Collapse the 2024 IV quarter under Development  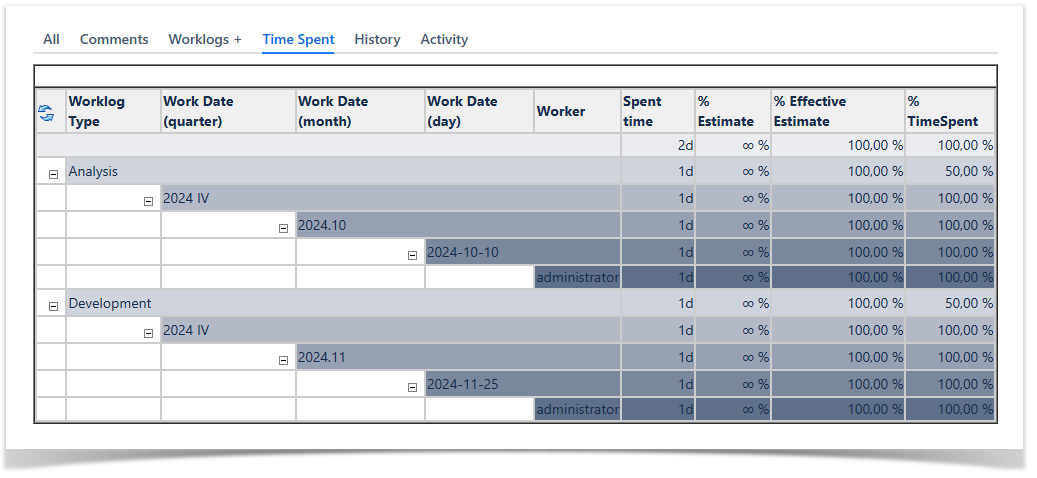pos(148,333)
